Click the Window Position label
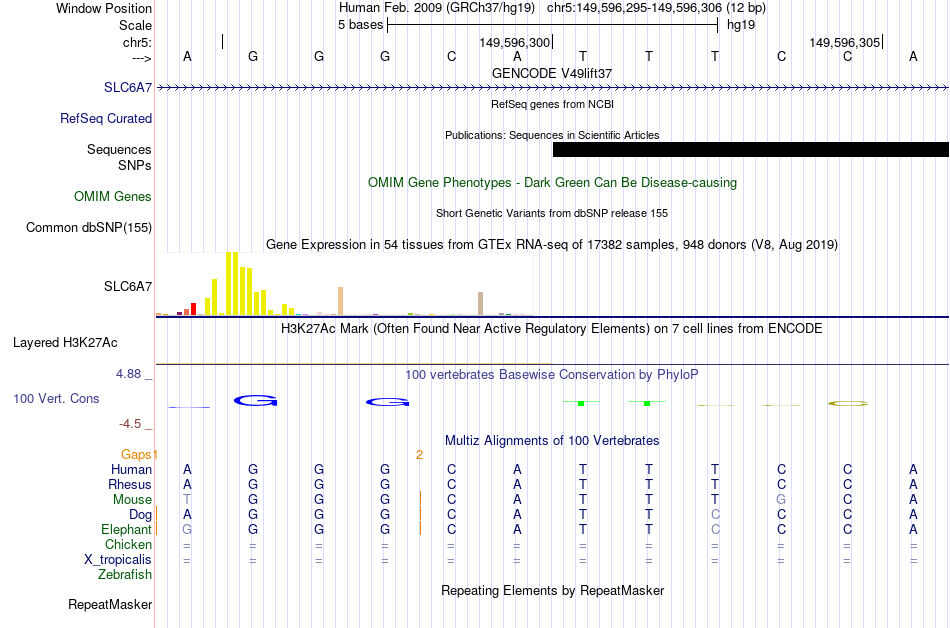The height and width of the screenshot is (628, 950). [x=104, y=8]
